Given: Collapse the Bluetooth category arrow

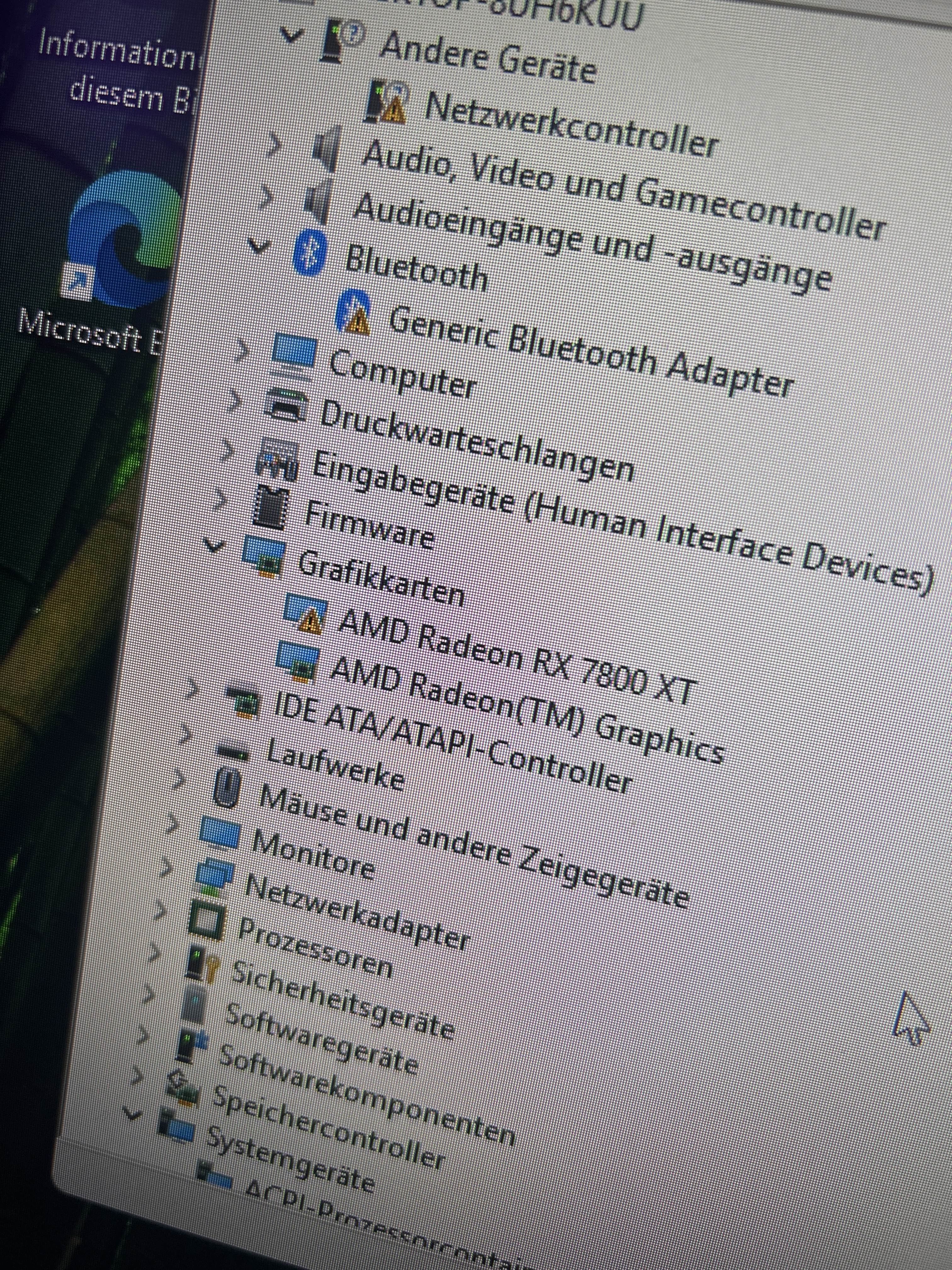Looking at the screenshot, I should click(x=259, y=246).
